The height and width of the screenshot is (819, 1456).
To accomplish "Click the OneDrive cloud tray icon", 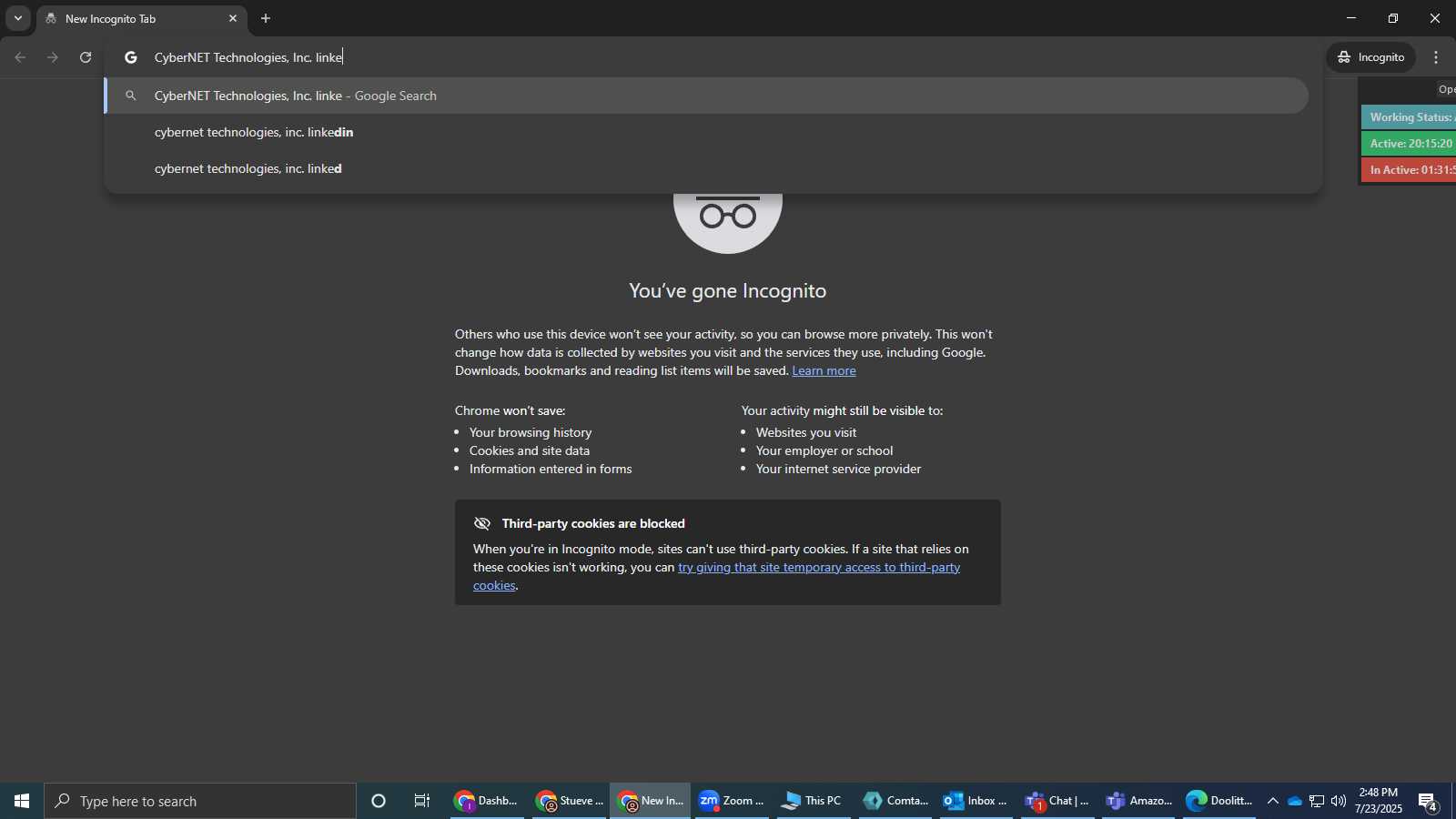I will (x=1295, y=801).
